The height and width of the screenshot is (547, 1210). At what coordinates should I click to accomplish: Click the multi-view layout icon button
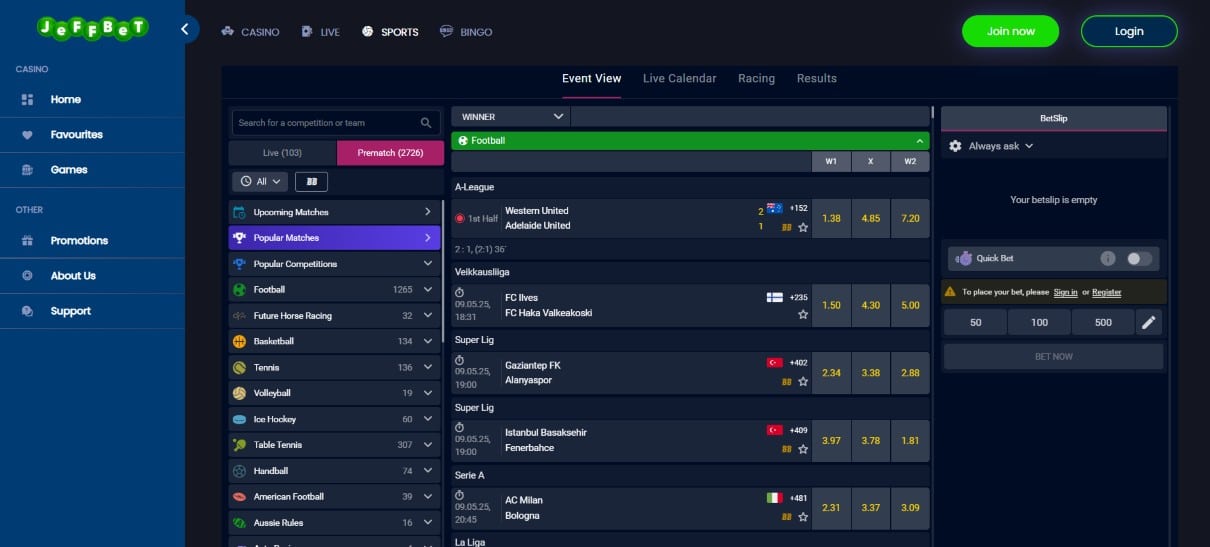coord(312,182)
